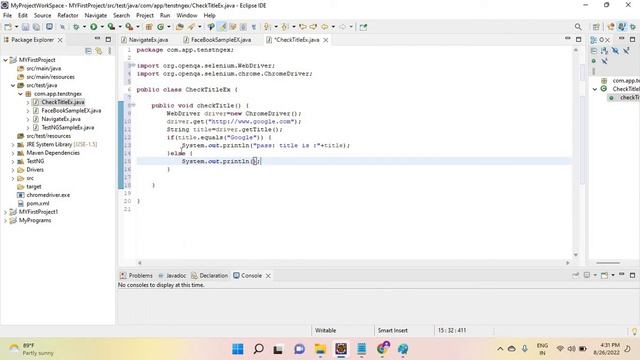Toggle Hide Non-Public Members in Outline
This screenshot has width=640, height=360.
[594, 61]
